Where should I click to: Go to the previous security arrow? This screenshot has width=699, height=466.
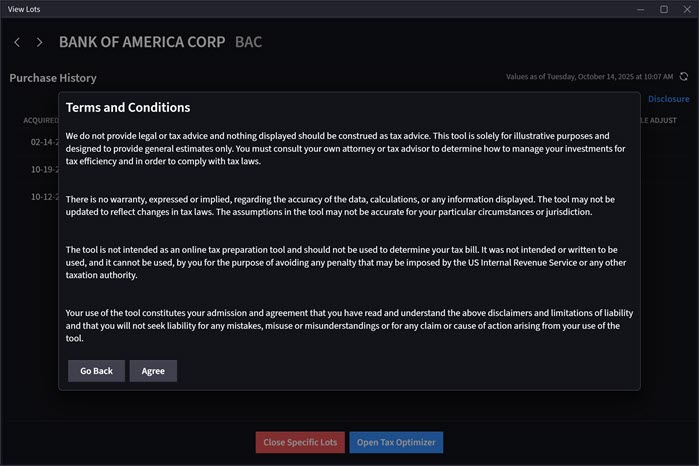17,43
